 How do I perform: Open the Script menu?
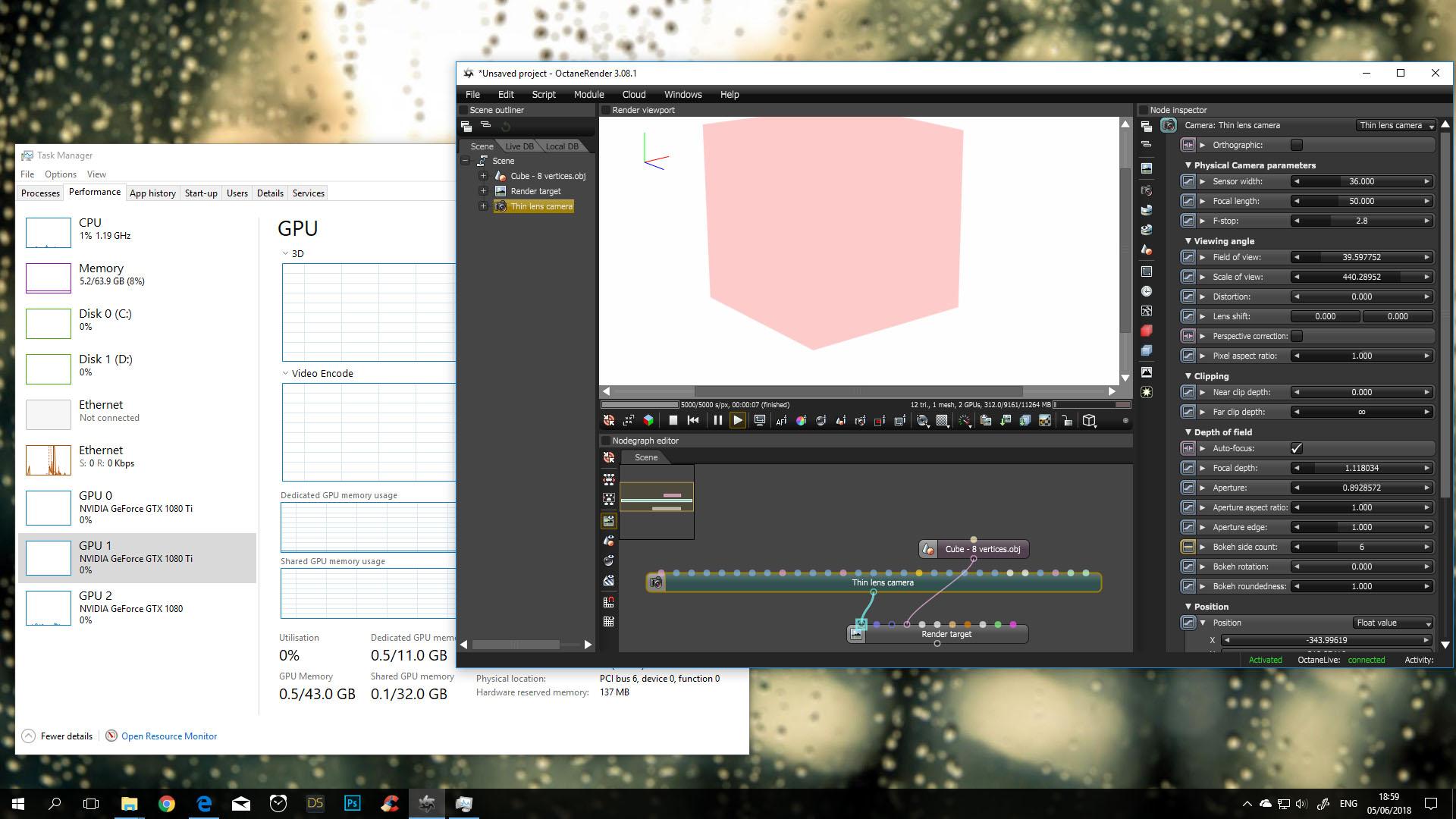pyautogui.click(x=543, y=95)
